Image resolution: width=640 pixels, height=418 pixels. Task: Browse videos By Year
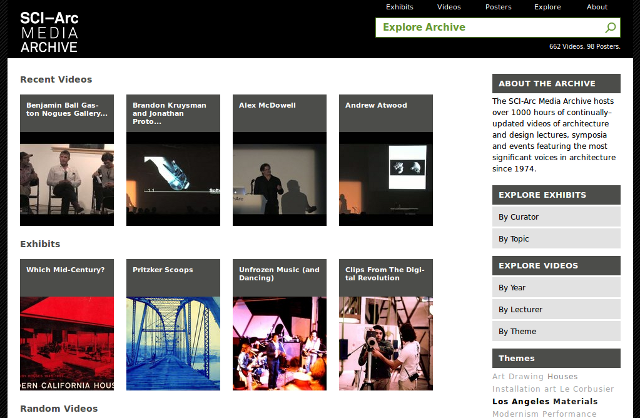(556, 288)
